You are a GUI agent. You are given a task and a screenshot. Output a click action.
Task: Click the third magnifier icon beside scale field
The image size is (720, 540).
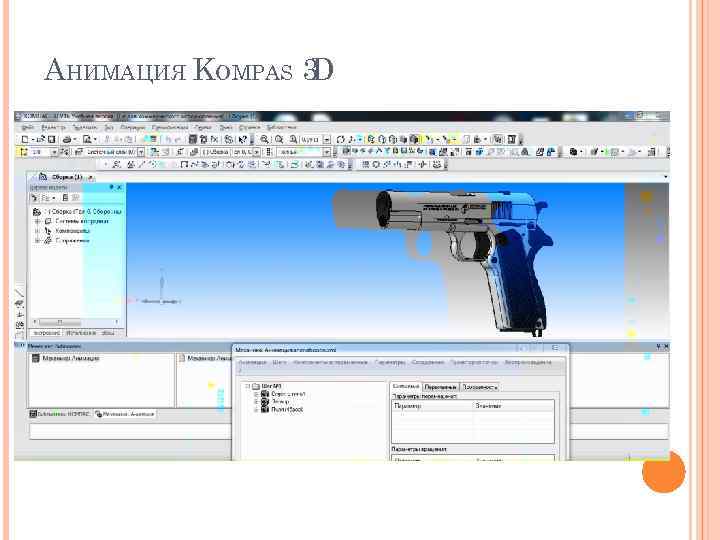293,139
